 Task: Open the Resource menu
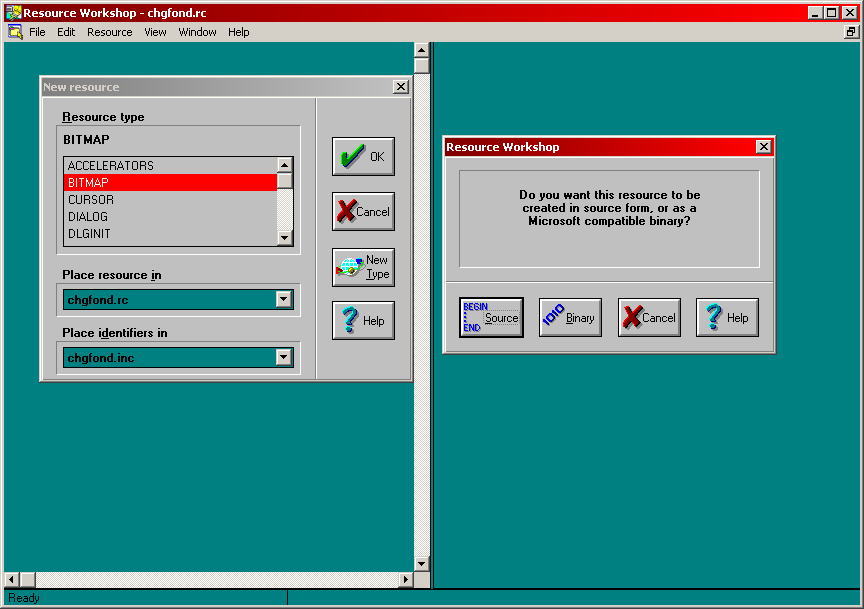pyautogui.click(x=109, y=32)
